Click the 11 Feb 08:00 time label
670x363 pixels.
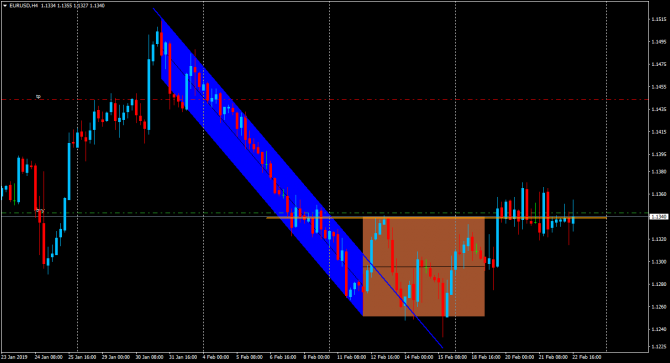[350, 357]
